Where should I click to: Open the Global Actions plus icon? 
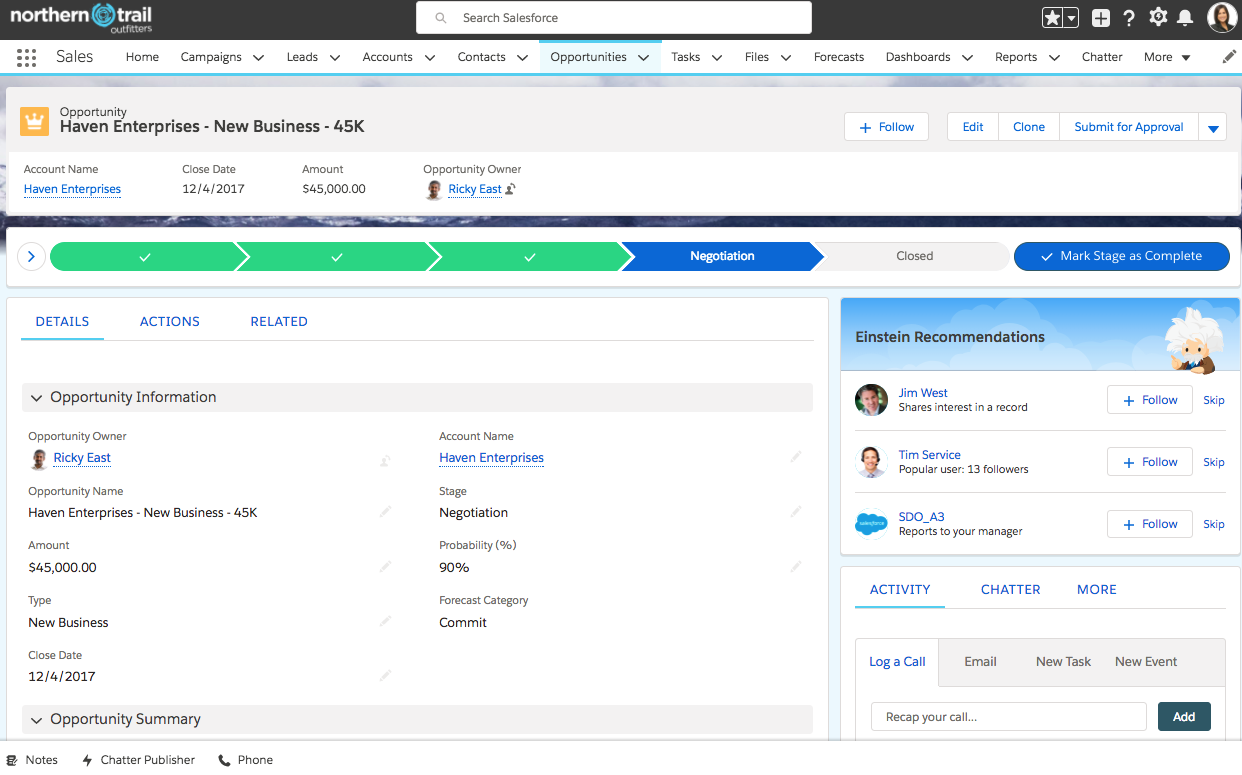tap(1100, 17)
